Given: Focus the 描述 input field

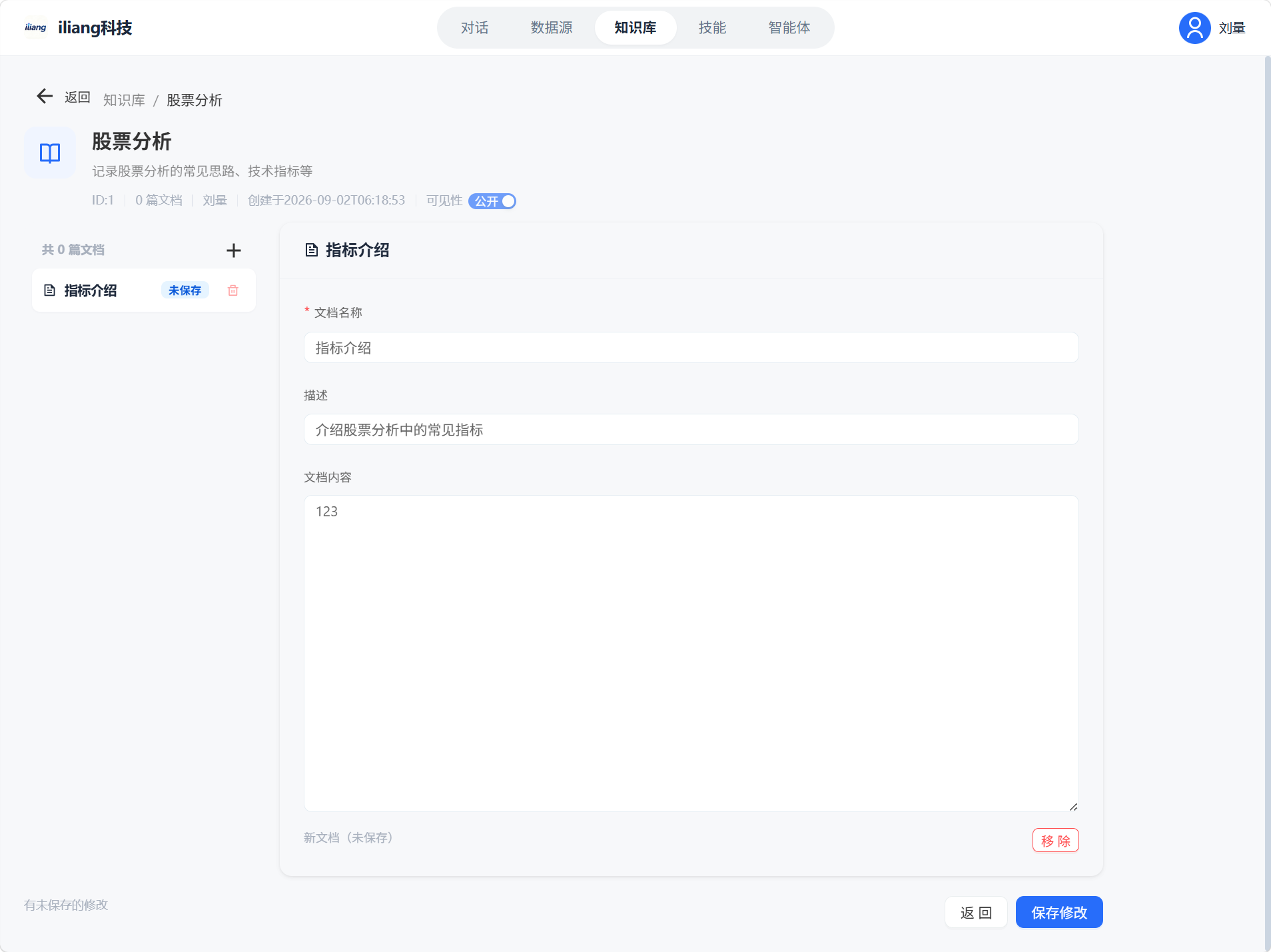Looking at the screenshot, I should click(x=691, y=430).
